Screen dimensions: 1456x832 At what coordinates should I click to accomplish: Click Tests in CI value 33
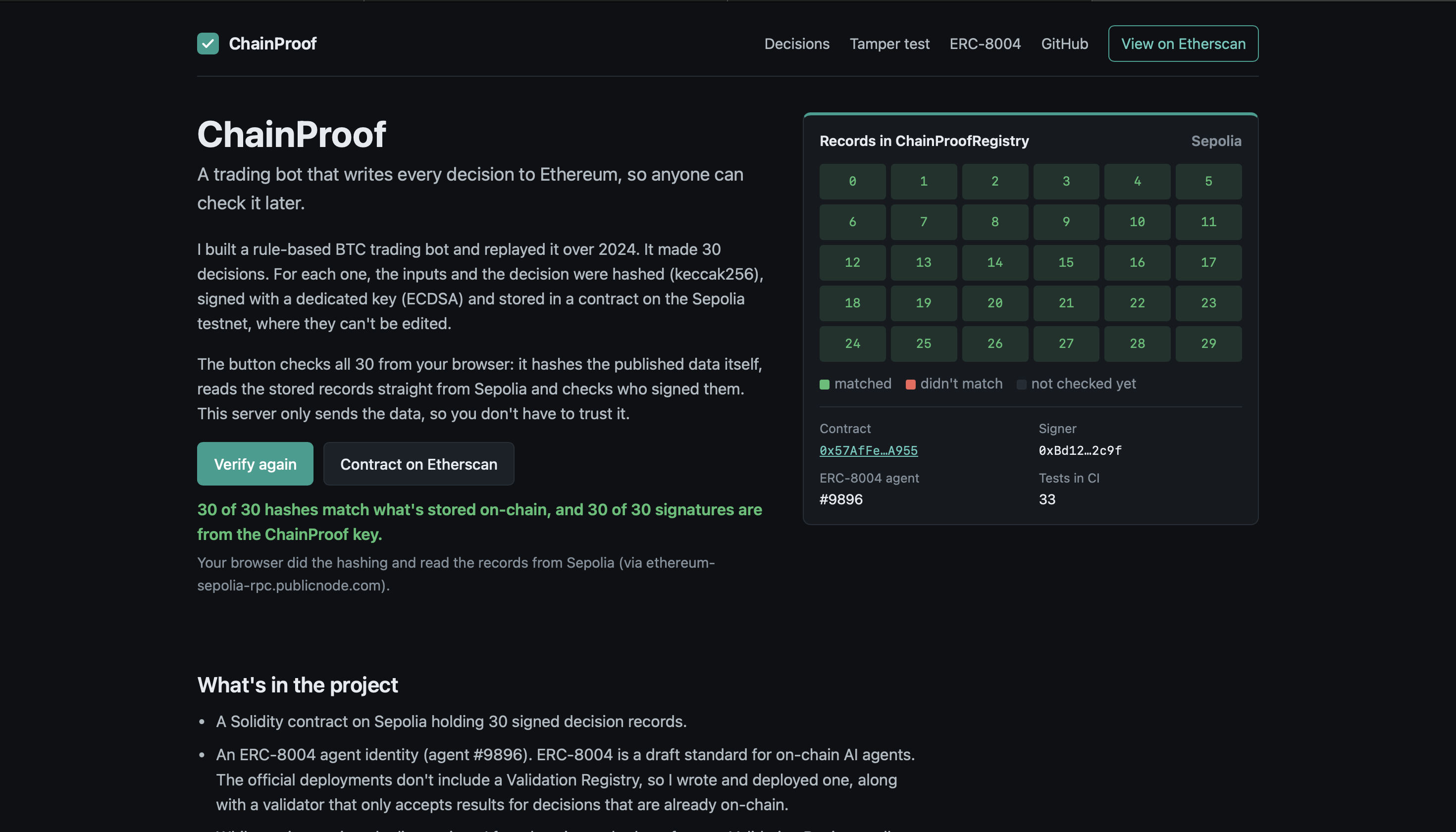(1047, 499)
